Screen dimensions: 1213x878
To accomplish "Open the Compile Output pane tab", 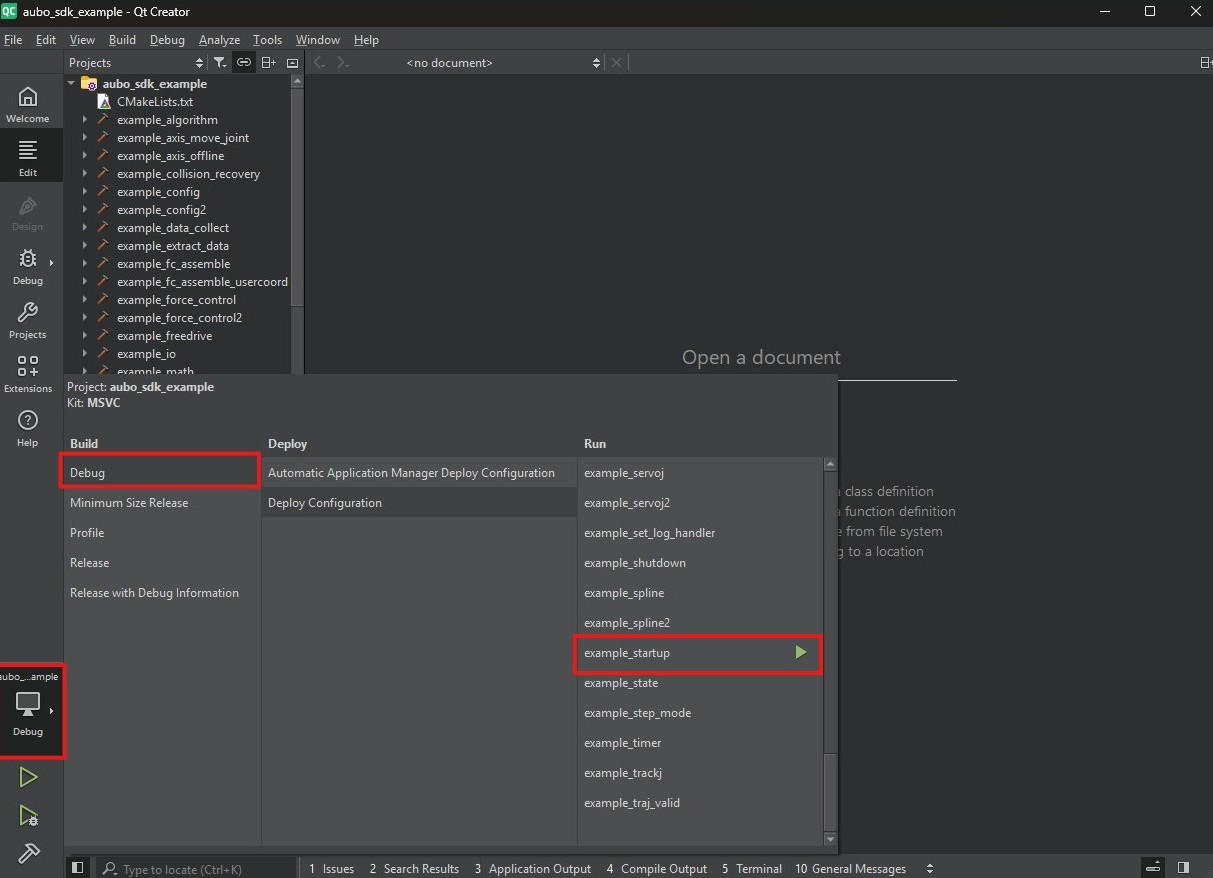I will coord(656,868).
